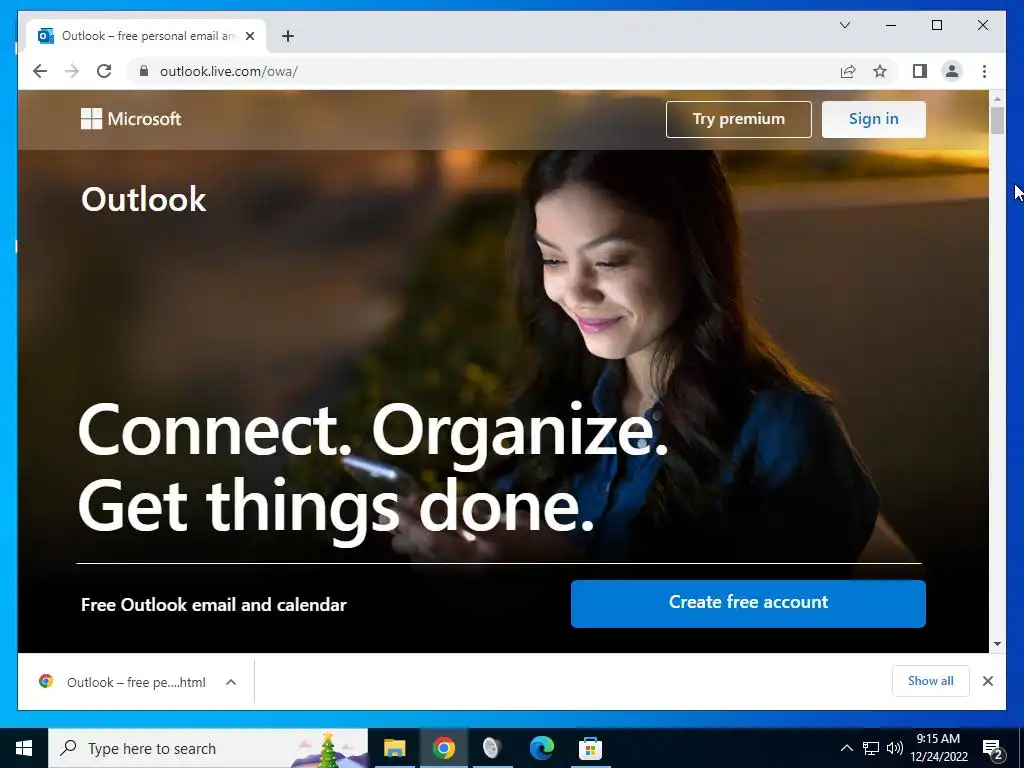
Task: Open the tab search dropdown arrow
Action: click(x=844, y=25)
